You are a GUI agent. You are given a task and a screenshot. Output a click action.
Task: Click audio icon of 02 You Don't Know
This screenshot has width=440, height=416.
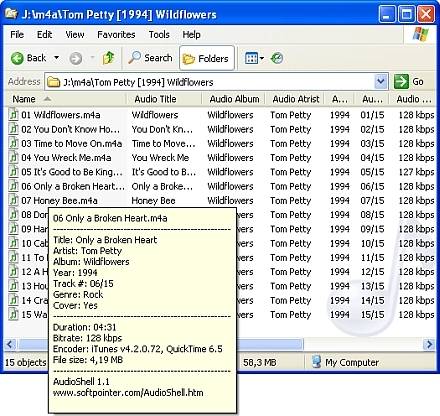coord(13,129)
